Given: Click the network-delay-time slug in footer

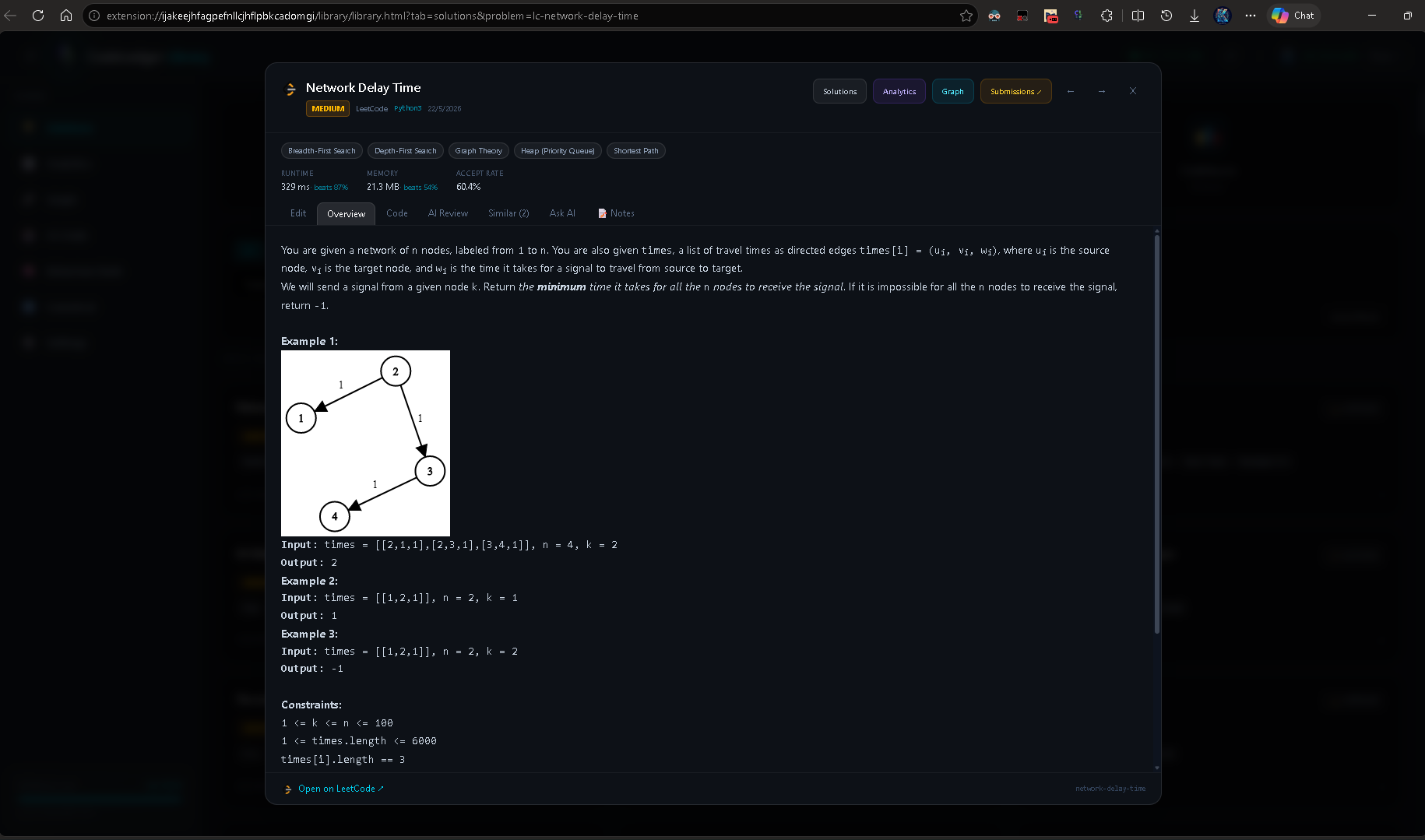Looking at the screenshot, I should click(1110, 789).
